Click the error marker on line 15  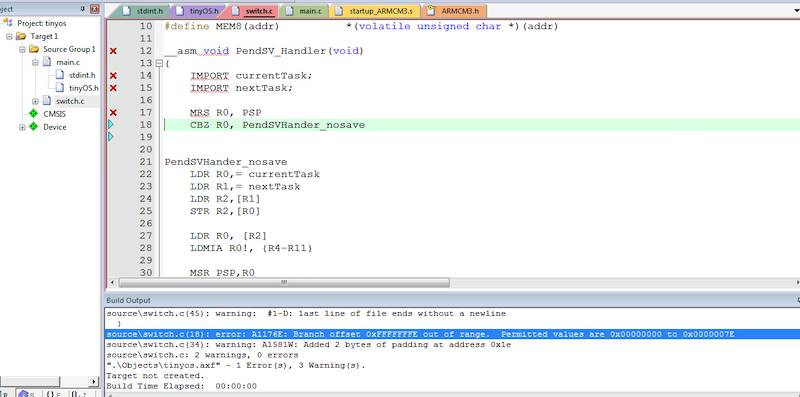113,88
